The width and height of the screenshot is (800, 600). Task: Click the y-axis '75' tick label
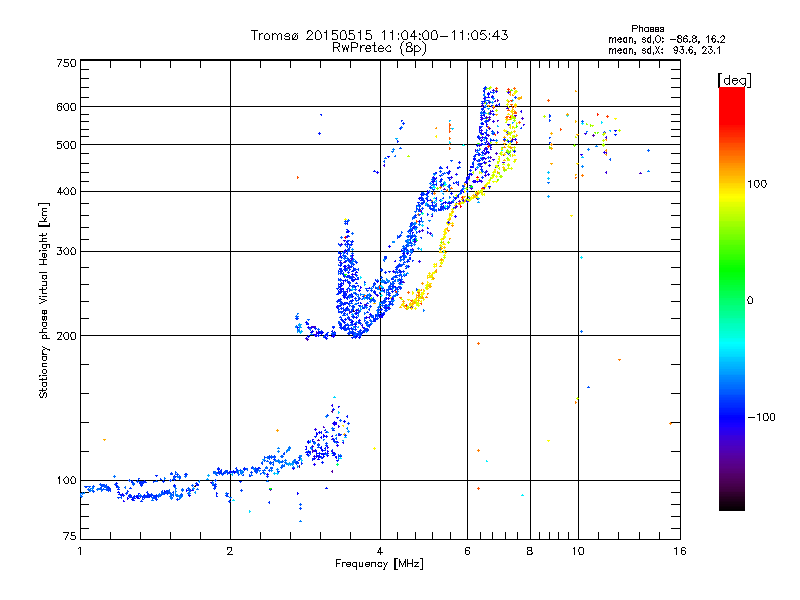[x=70, y=536]
